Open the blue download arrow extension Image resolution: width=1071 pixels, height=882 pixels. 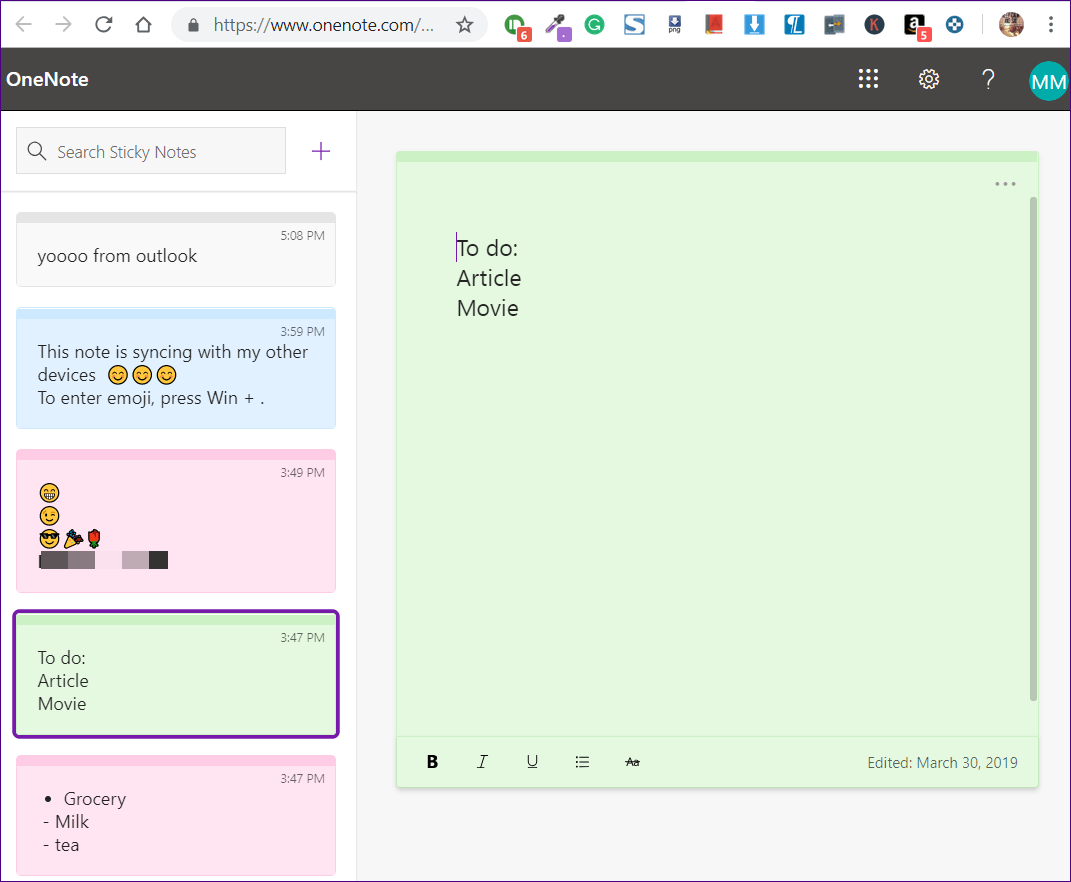click(754, 25)
